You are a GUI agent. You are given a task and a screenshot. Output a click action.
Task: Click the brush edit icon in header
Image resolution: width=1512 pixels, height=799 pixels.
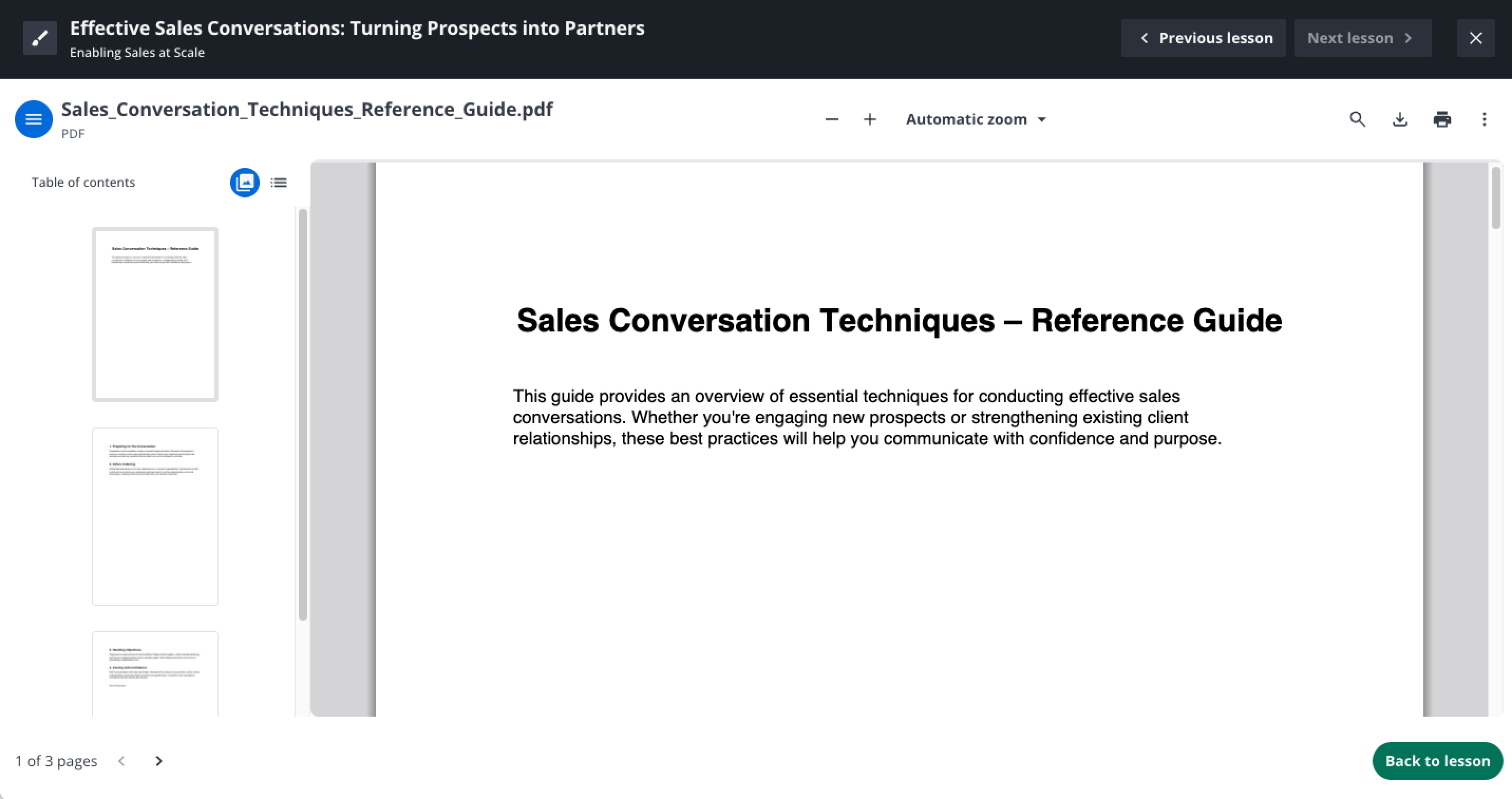pos(40,38)
